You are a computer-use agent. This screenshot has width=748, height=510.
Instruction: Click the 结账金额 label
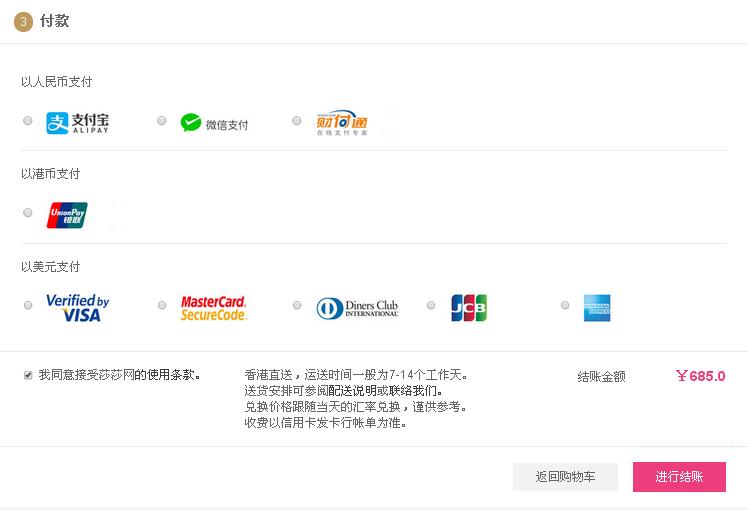[x=601, y=377]
